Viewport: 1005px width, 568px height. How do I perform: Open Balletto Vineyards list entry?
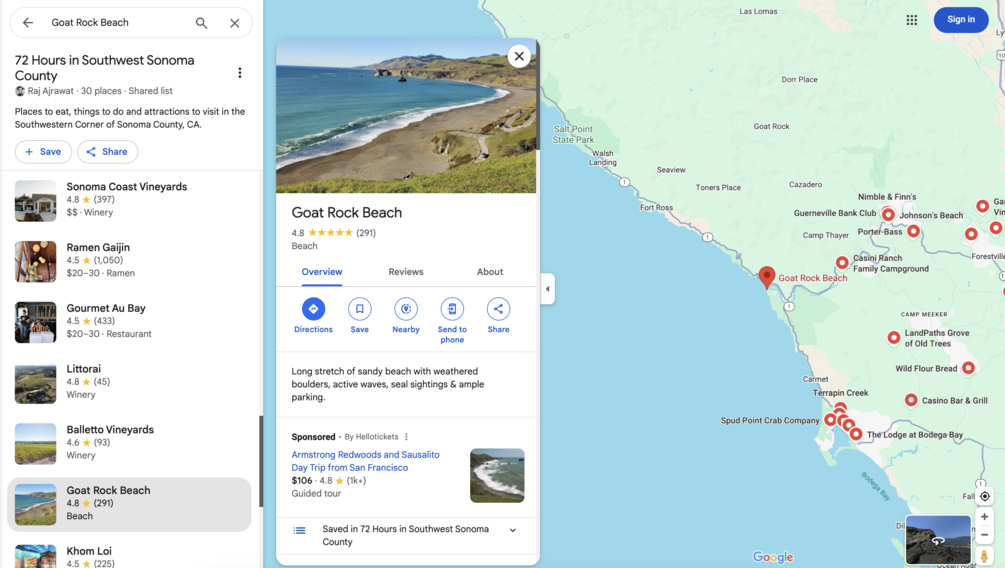pos(129,444)
